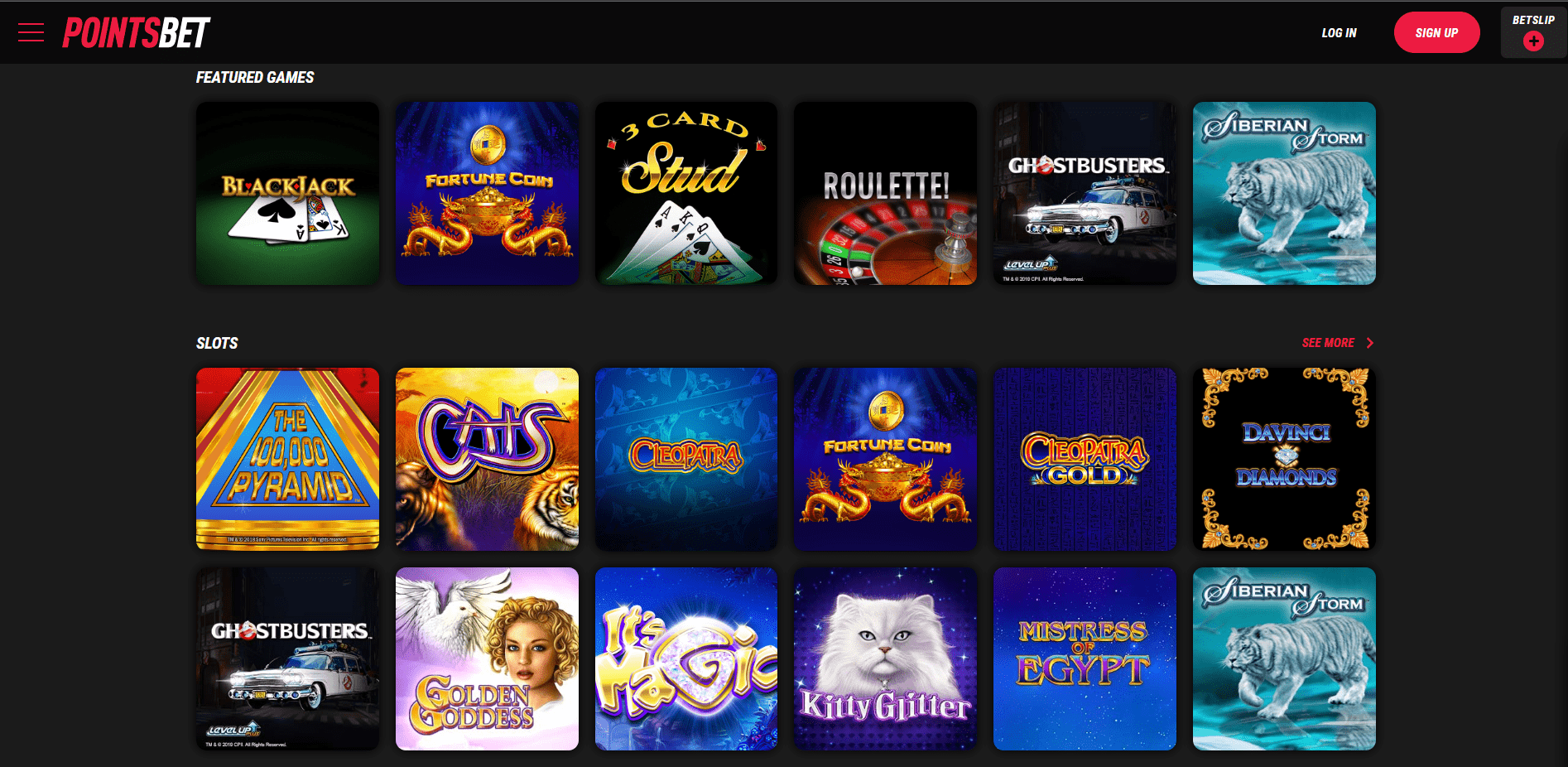1568x767 pixels.
Task: Launch The 100,000 Pyramid slot
Action: click(x=287, y=459)
